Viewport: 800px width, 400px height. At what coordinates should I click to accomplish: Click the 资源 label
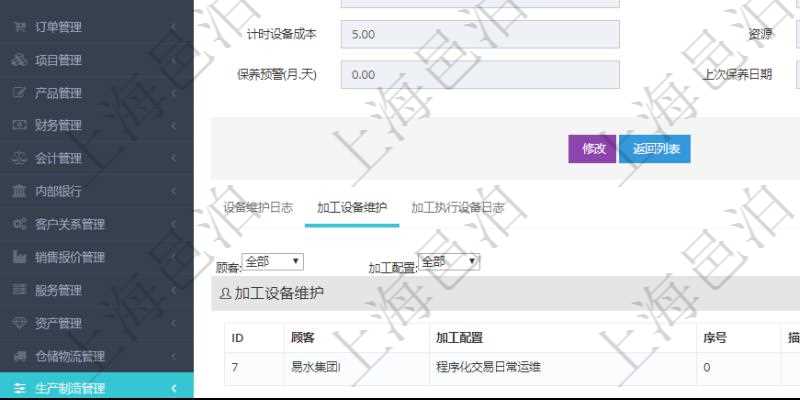[760, 34]
